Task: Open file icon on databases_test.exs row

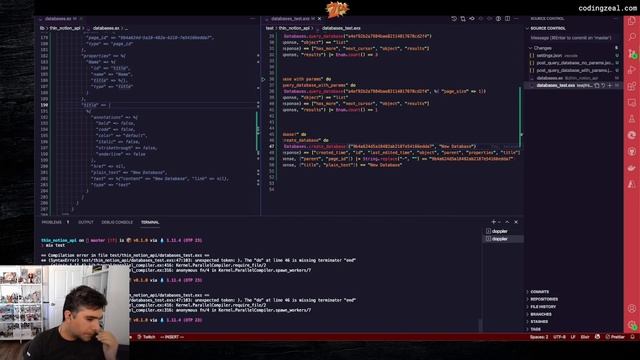Action: [x=597, y=85]
